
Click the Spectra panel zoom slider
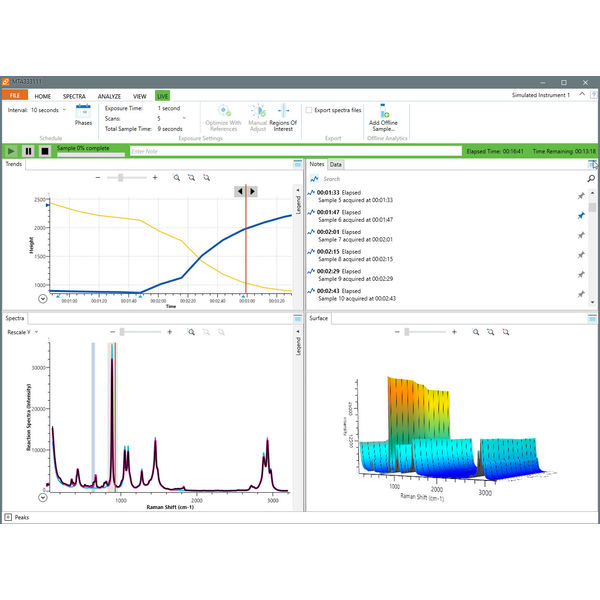(x=120, y=331)
